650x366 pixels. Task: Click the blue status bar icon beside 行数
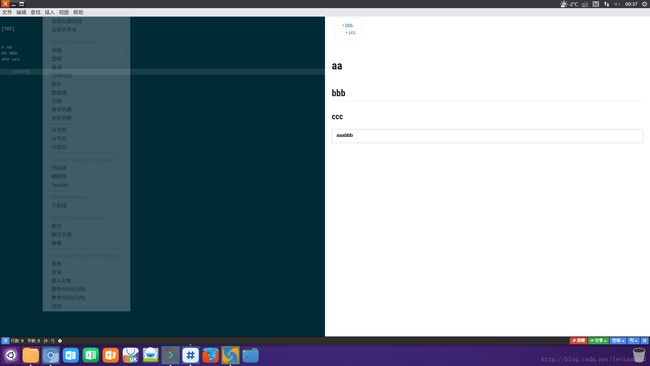click(x=5, y=341)
